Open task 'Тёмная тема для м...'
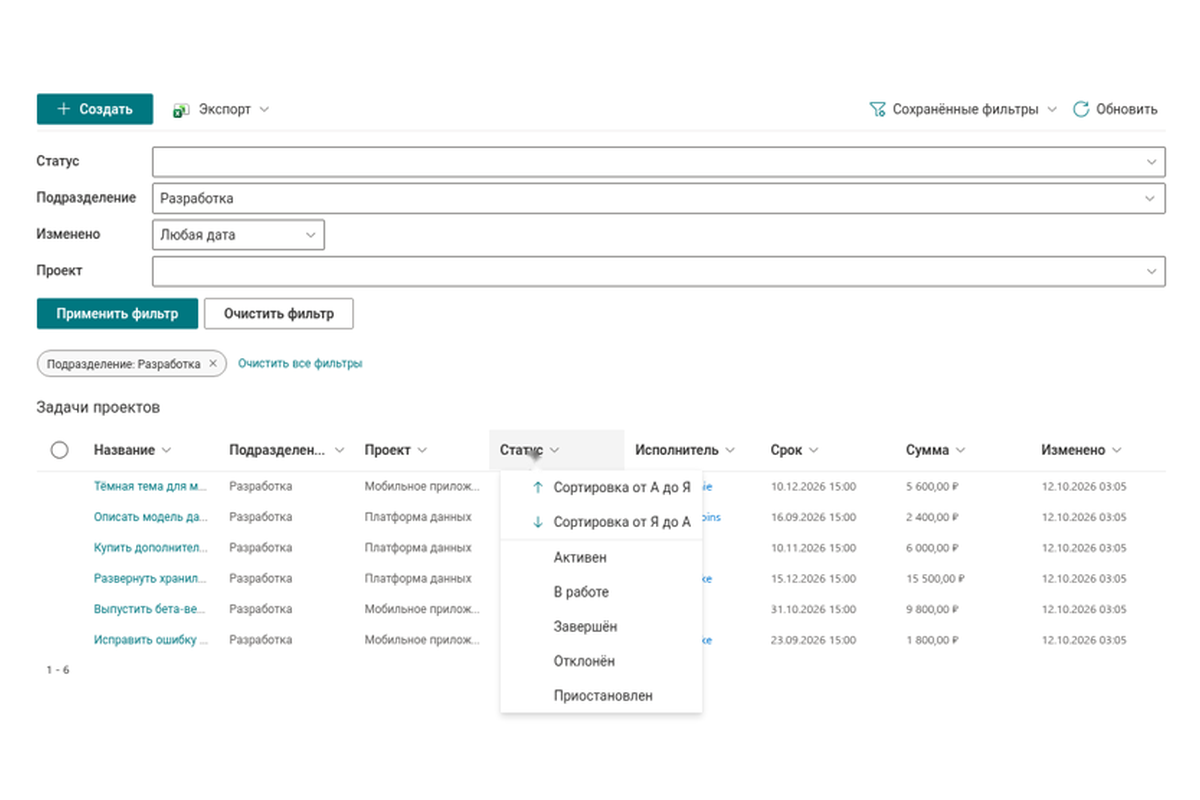1200x800 pixels. (151, 487)
